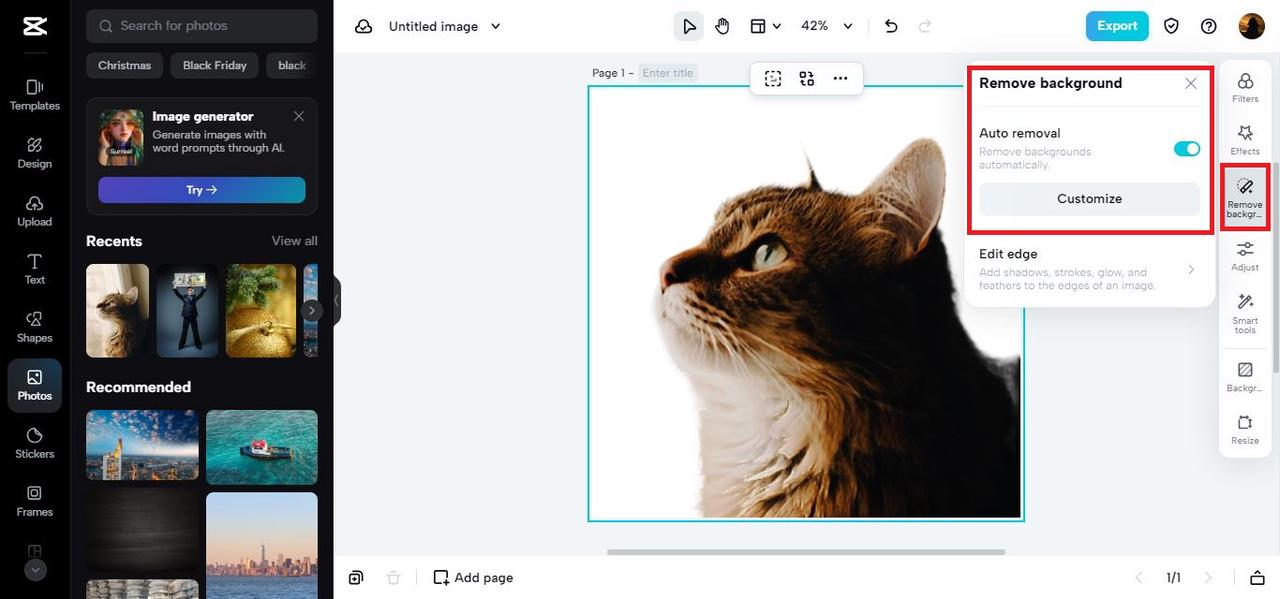
Task: Open the help question mark icon
Action: click(1209, 26)
